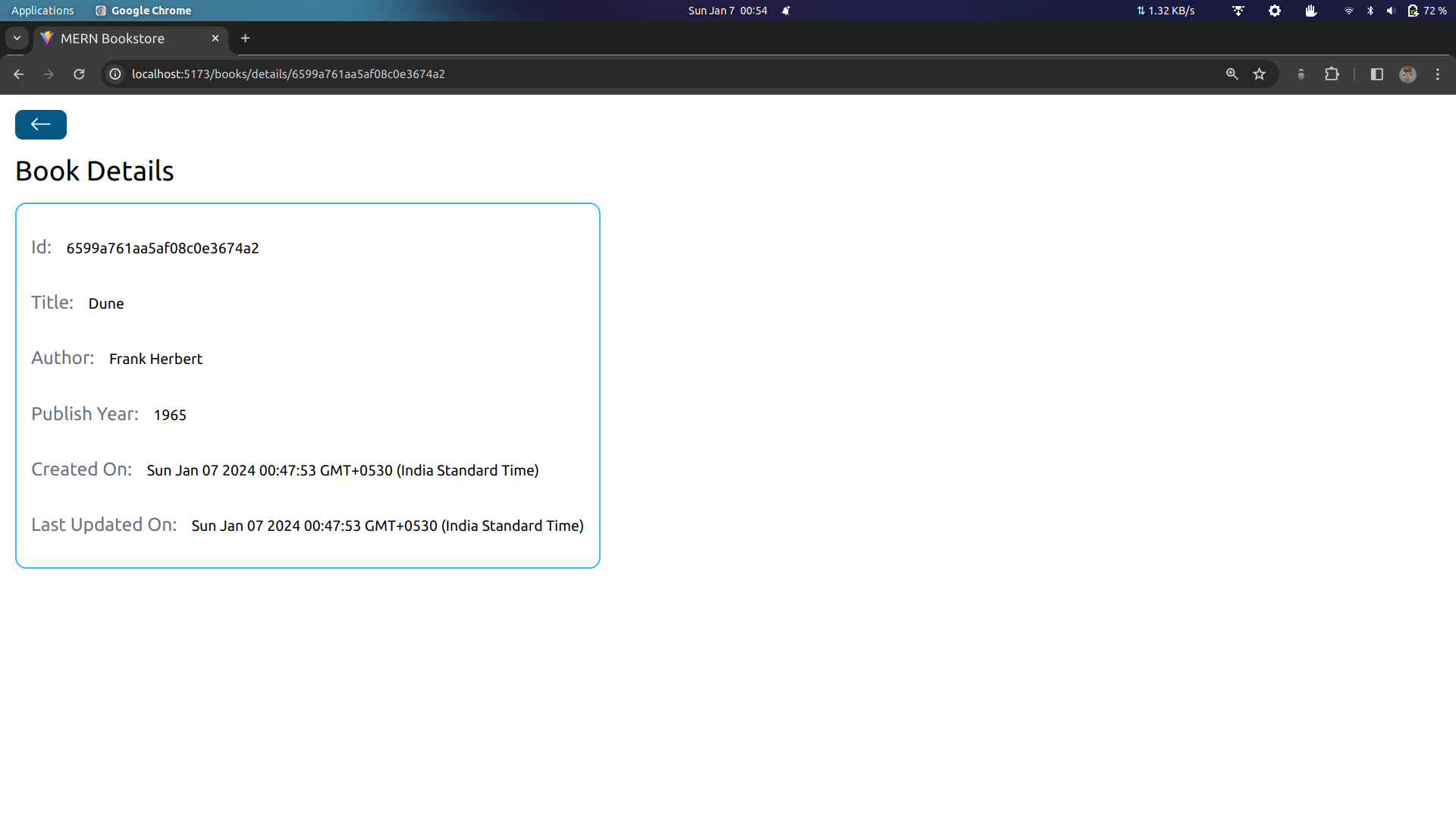This screenshot has height=819, width=1456.
Task: Click the date and time display
Action: [x=727, y=11]
